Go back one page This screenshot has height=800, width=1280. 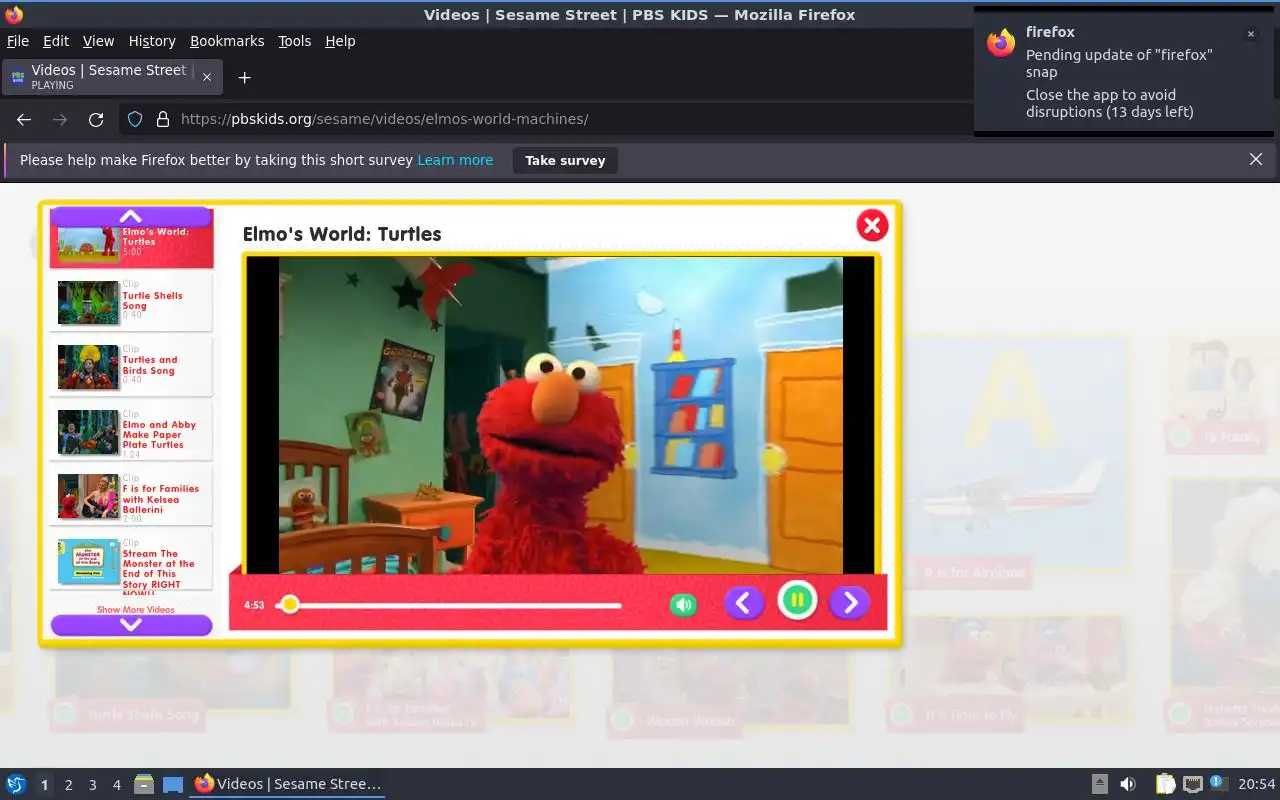[x=24, y=119]
